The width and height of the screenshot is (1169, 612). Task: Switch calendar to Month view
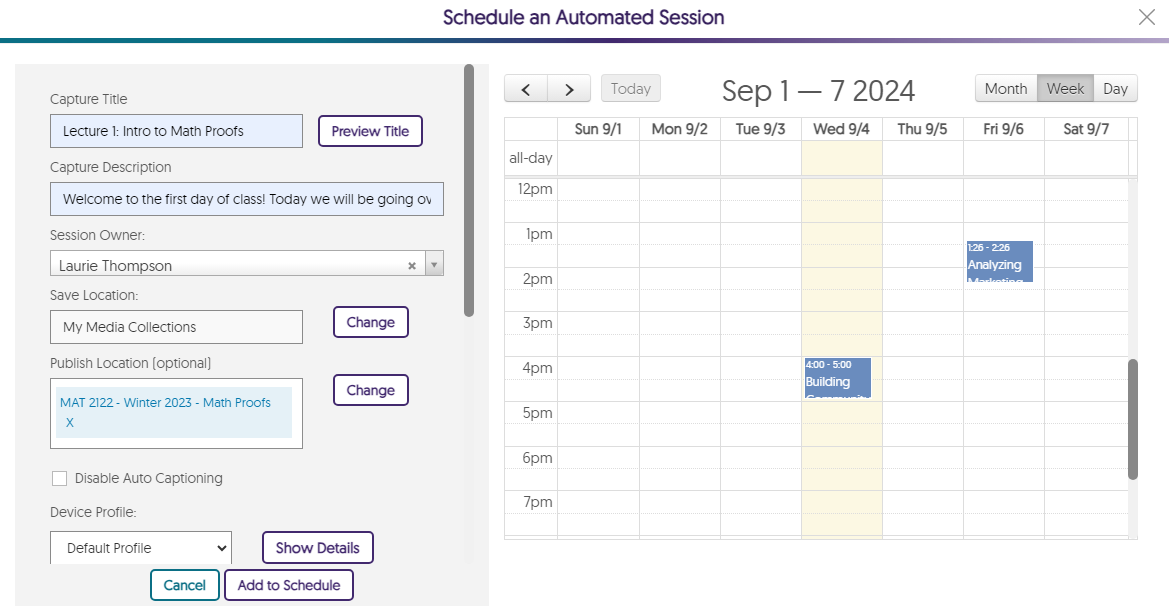pos(1005,88)
